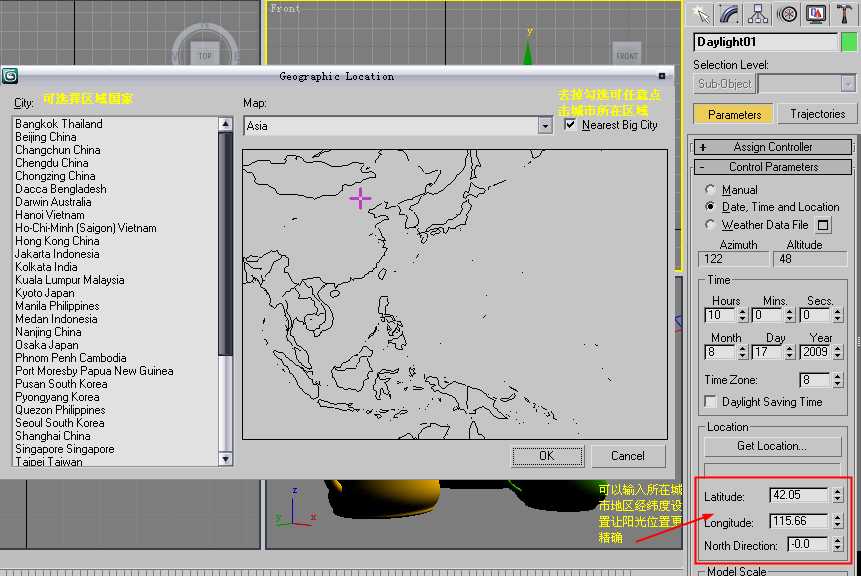Viewport: 861px width, 576px height.
Task: Click the Latitude input field
Action: pos(799,496)
